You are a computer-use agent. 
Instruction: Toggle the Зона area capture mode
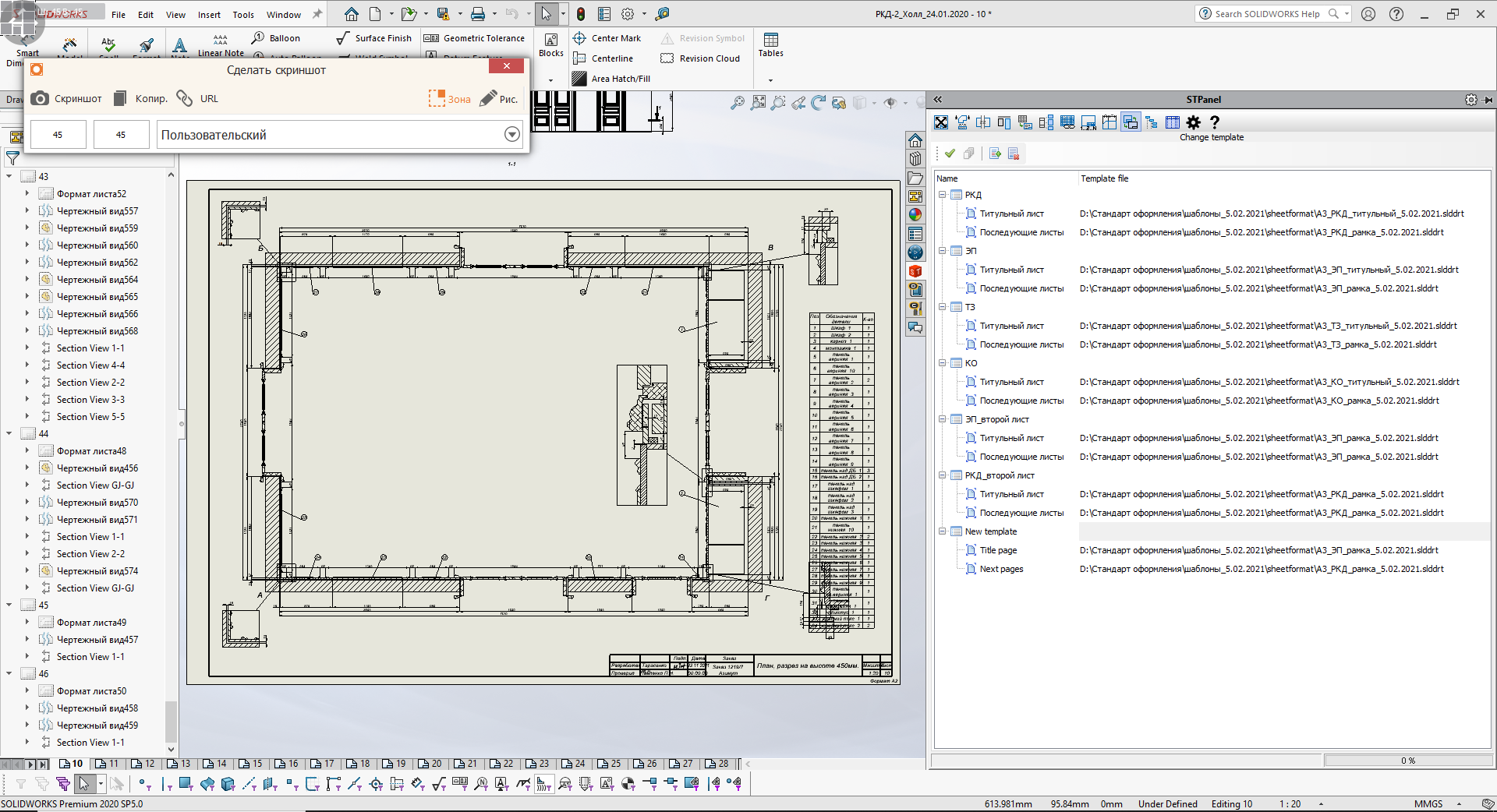450,99
